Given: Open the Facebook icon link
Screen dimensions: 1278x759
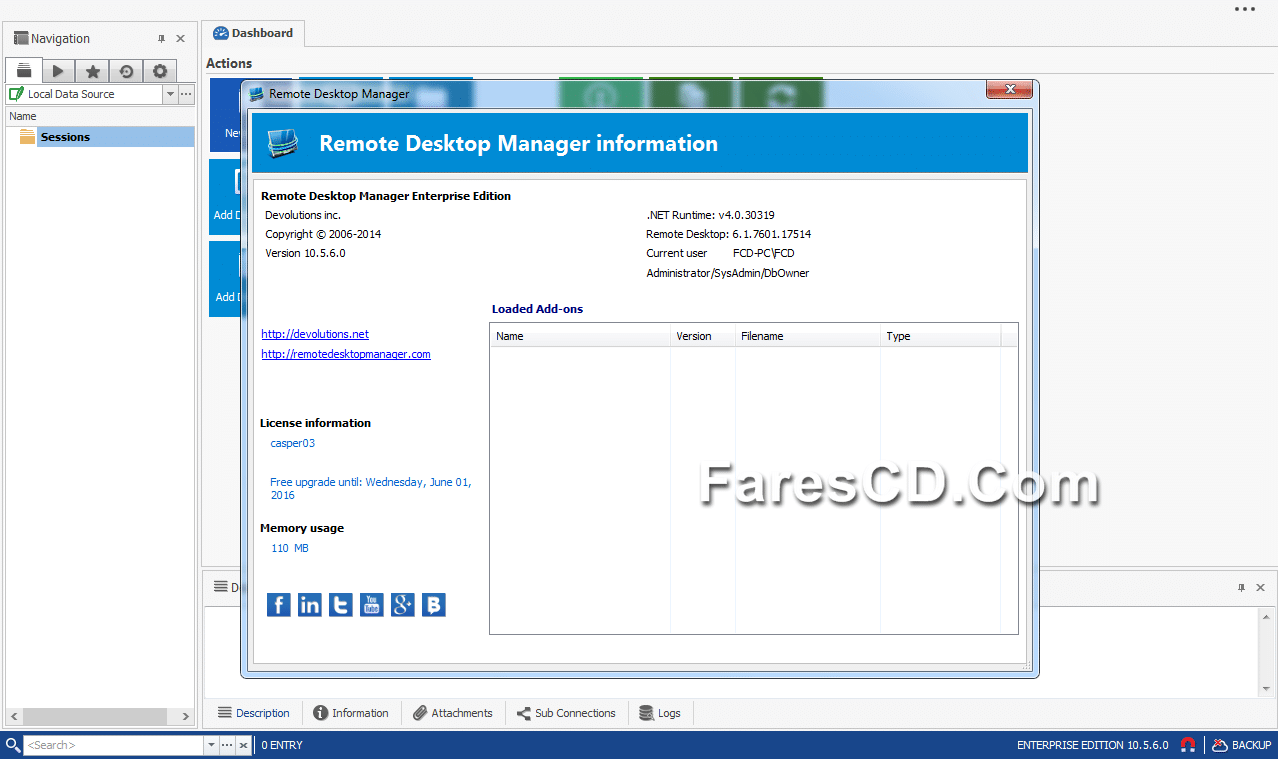Looking at the screenshot, I should [279, 605].
